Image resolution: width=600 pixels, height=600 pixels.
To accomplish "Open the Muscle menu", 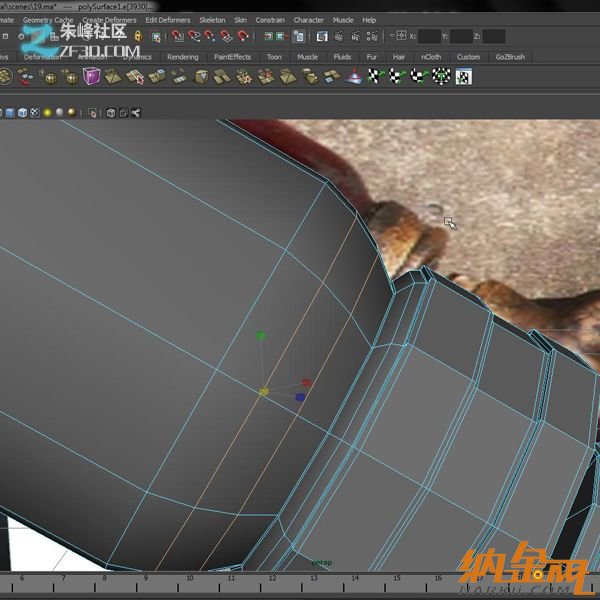I will pos(343,20).
